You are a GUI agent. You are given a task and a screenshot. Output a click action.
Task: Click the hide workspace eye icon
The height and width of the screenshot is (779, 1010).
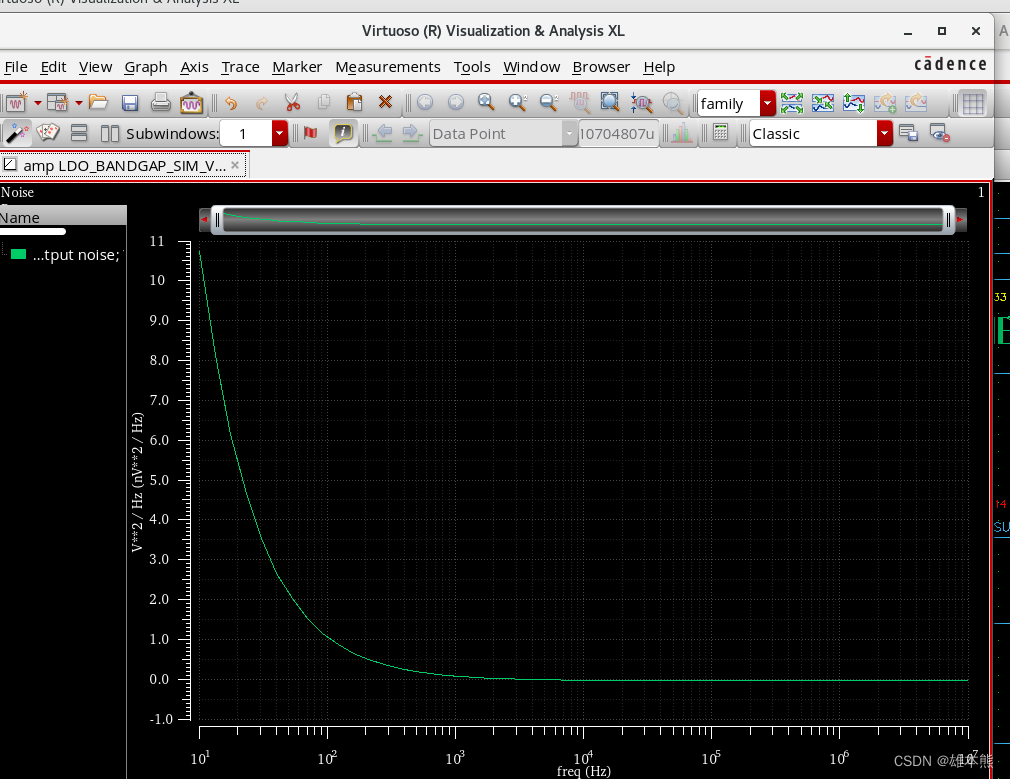[940, 133]
